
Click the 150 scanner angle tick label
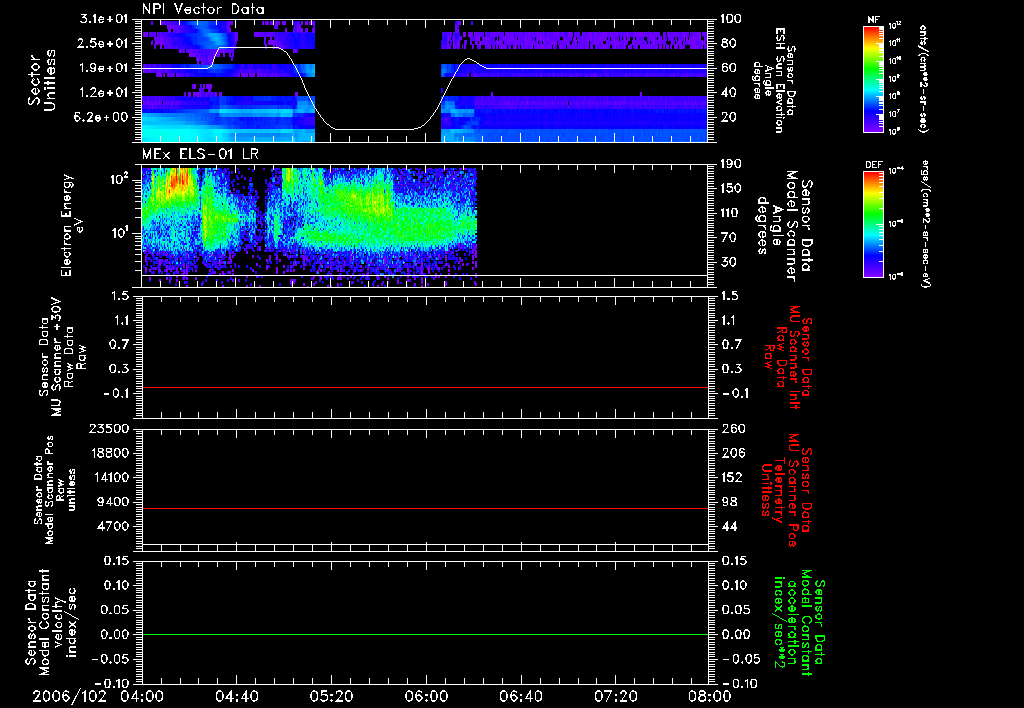pos(731,188)
